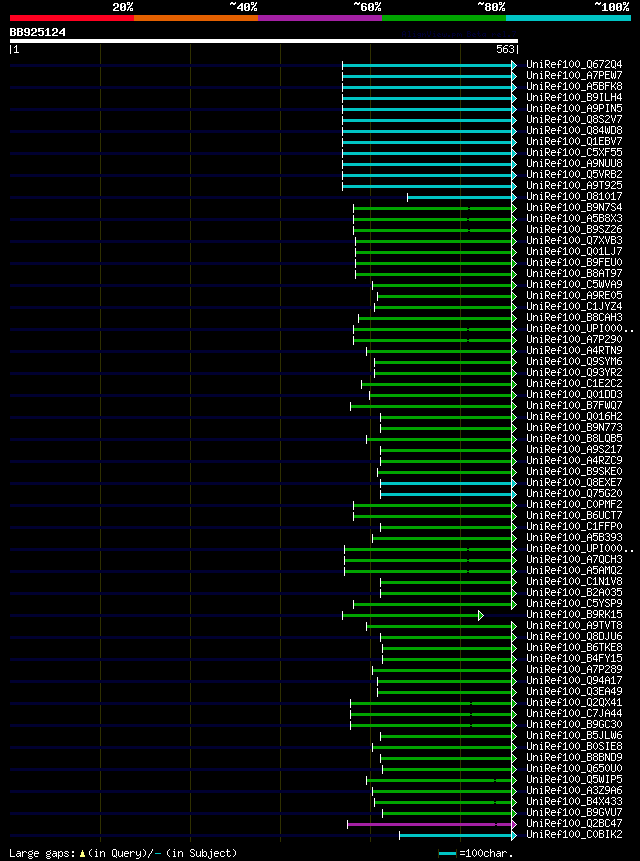Click the cyan alignment bar for UniRef100_O81017

(x=462, y=197)
